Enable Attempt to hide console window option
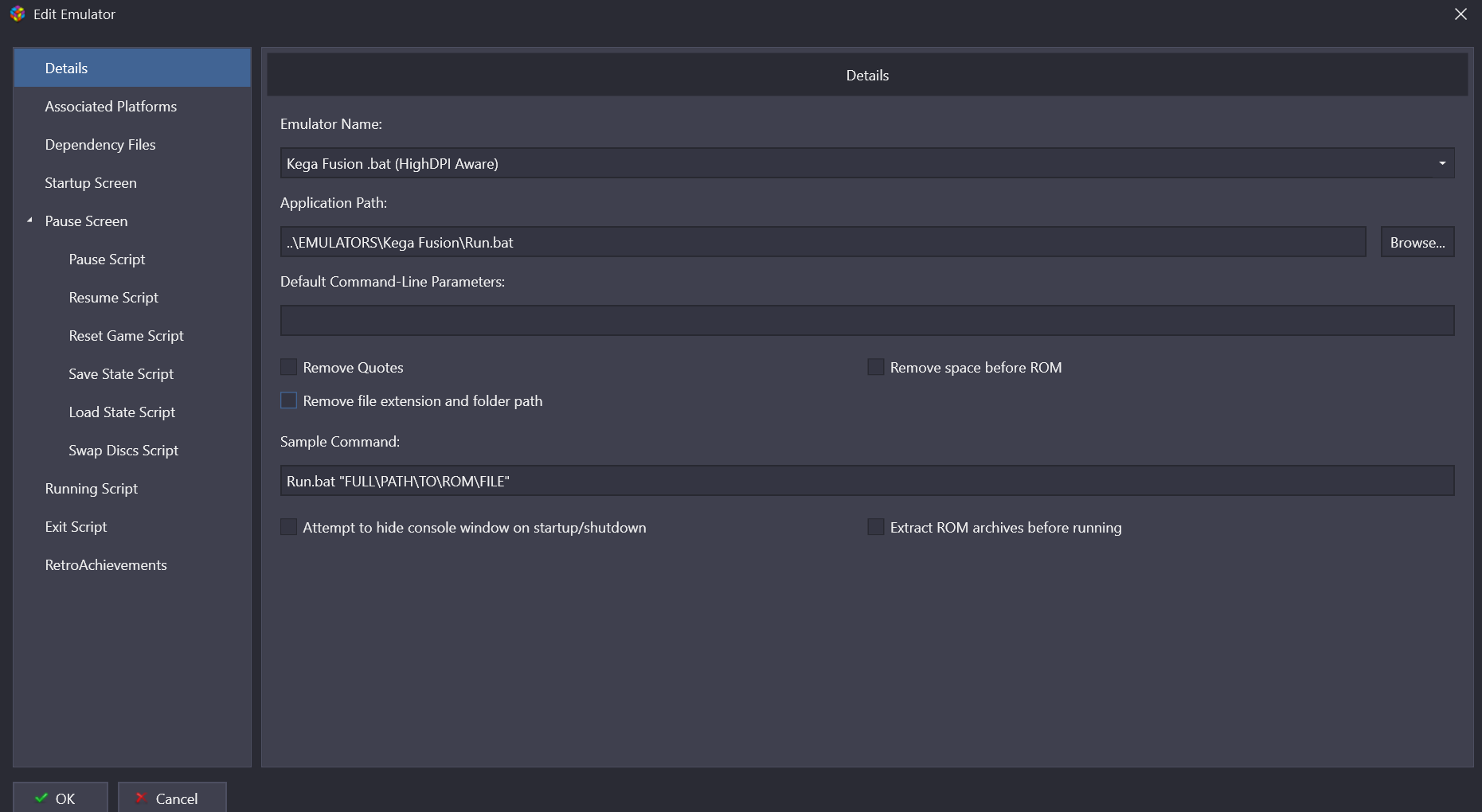 tap(289, 527)
